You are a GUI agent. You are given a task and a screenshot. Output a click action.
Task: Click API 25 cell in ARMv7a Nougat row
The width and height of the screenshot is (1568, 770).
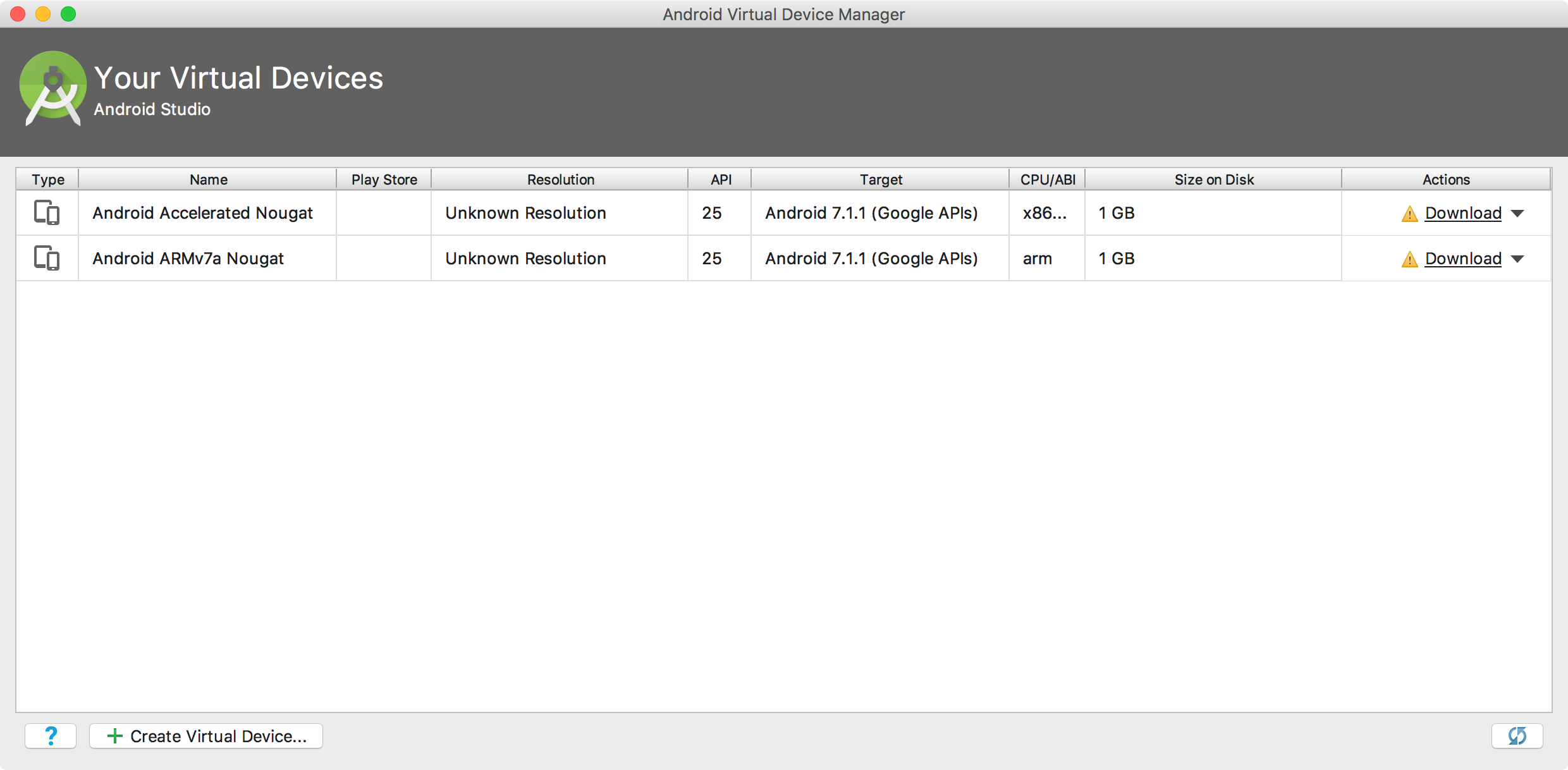point(720,259)
